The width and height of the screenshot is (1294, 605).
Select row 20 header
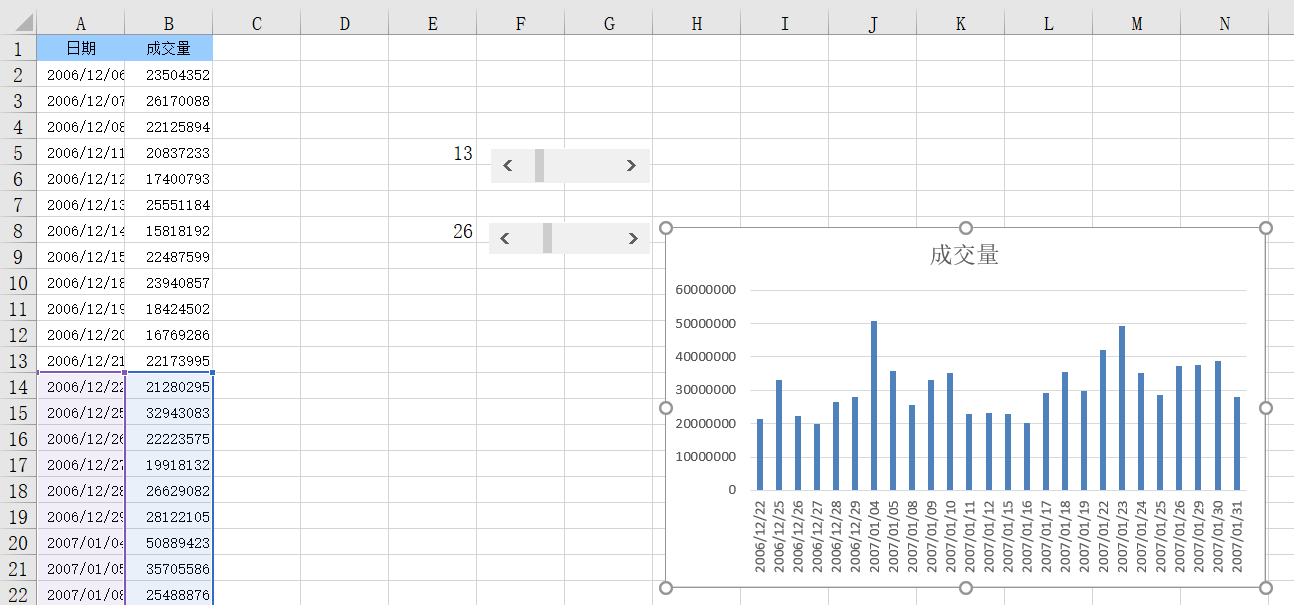click(18, 542)
